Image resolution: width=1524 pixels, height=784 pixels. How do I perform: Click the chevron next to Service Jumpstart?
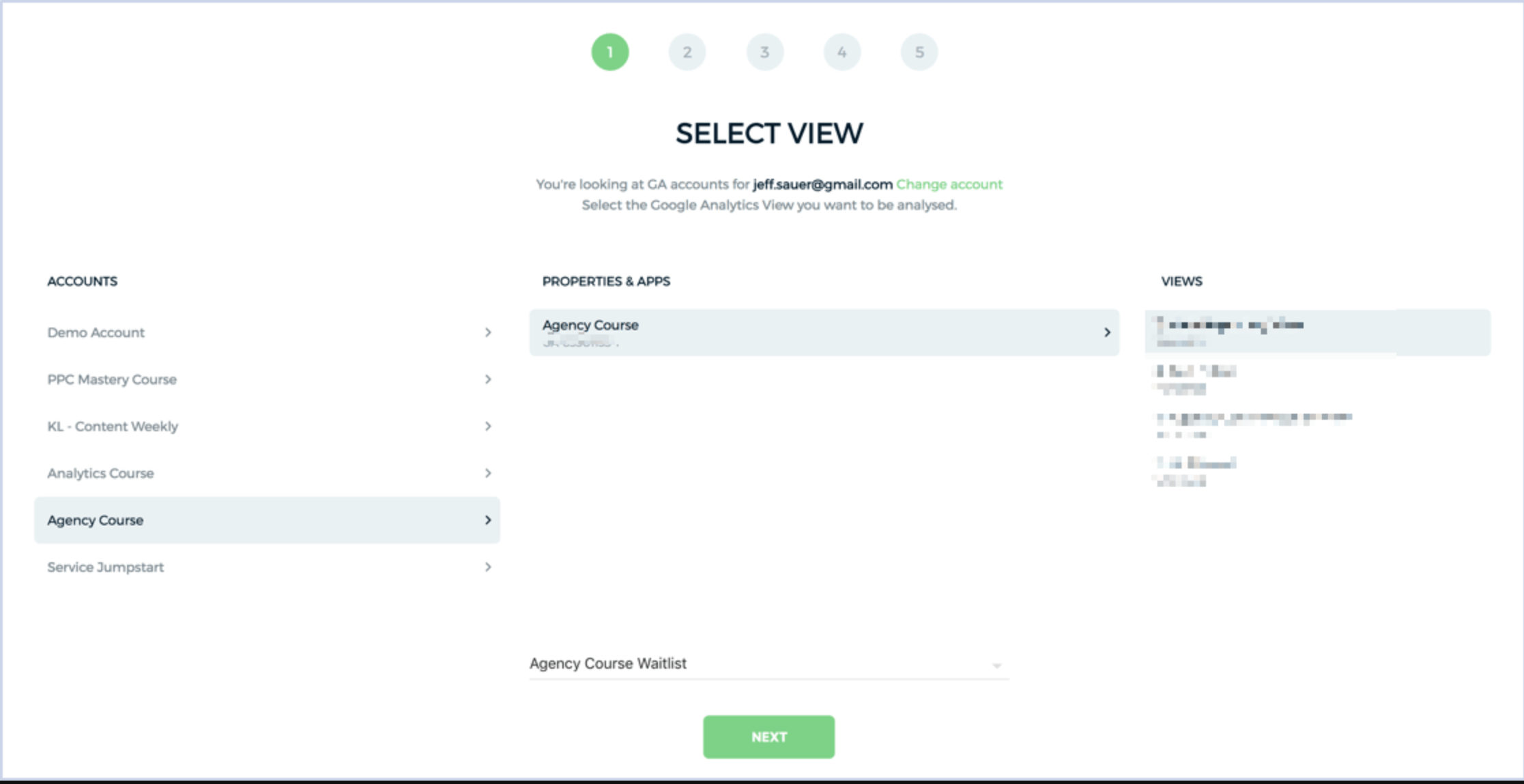pyautogui.click(x=487, y=567)
